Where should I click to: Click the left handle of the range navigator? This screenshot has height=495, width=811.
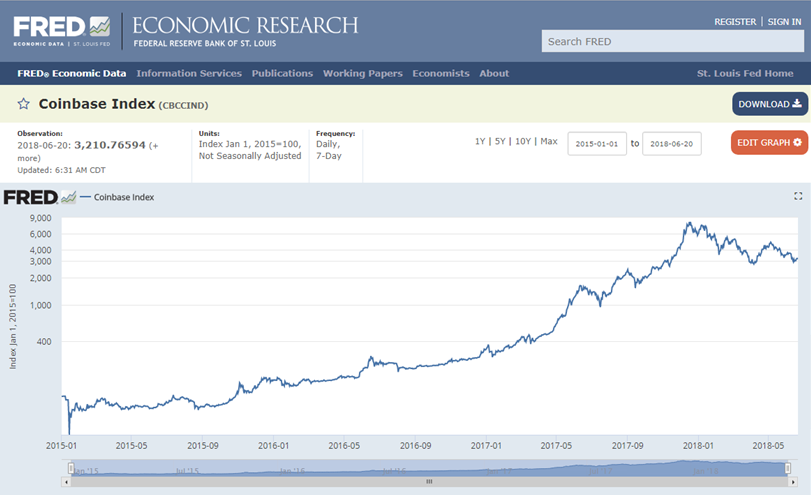[71, 468]
